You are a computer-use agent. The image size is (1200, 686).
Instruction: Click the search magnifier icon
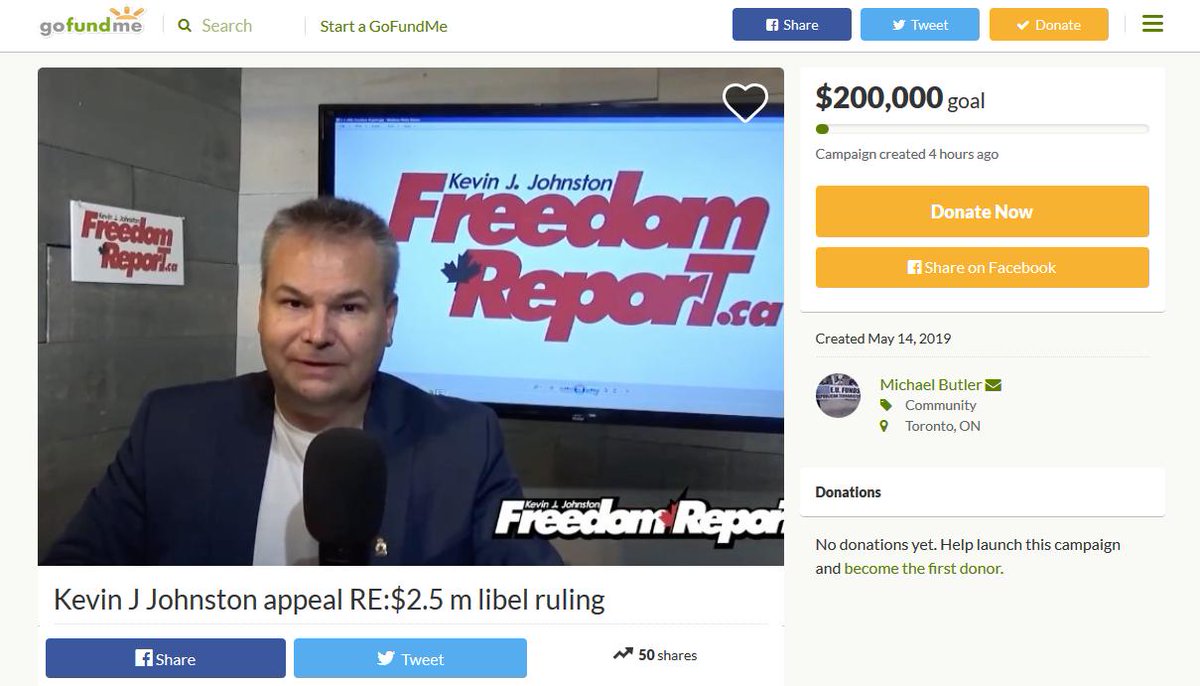coord(185,26)
